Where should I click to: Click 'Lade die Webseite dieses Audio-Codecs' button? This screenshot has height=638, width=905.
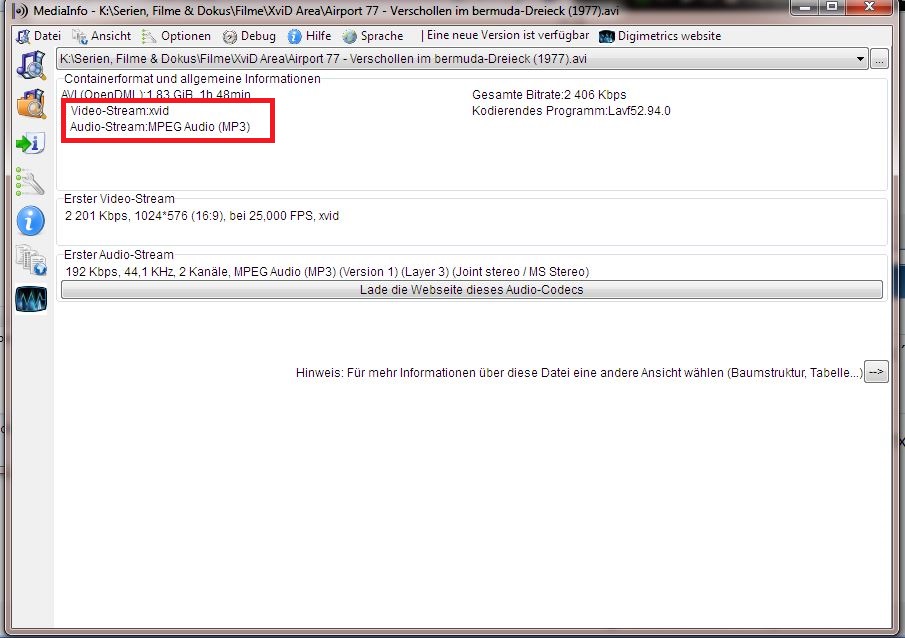click(472, 290)
